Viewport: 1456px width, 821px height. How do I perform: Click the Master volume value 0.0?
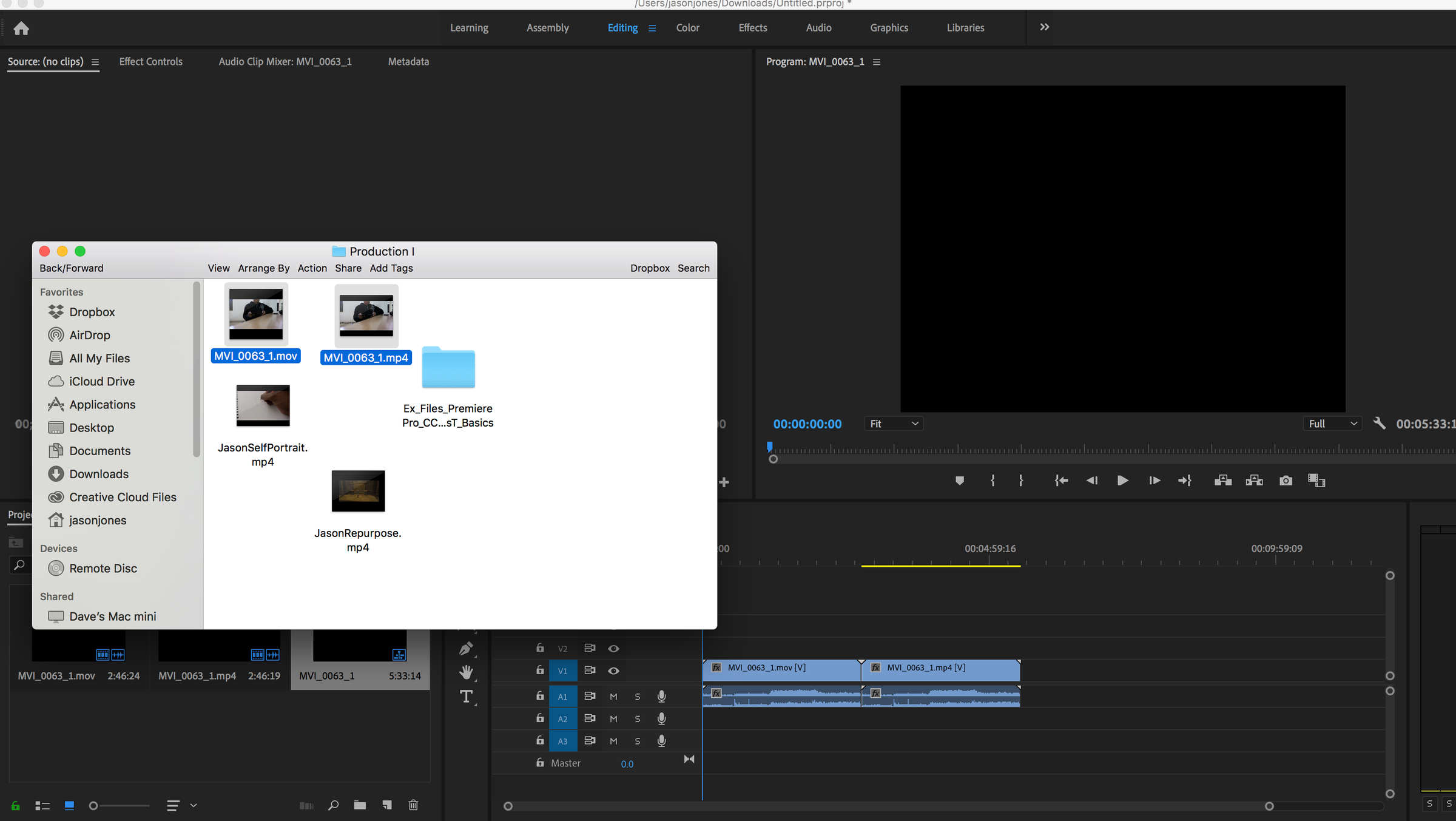(x=627, y=764)
